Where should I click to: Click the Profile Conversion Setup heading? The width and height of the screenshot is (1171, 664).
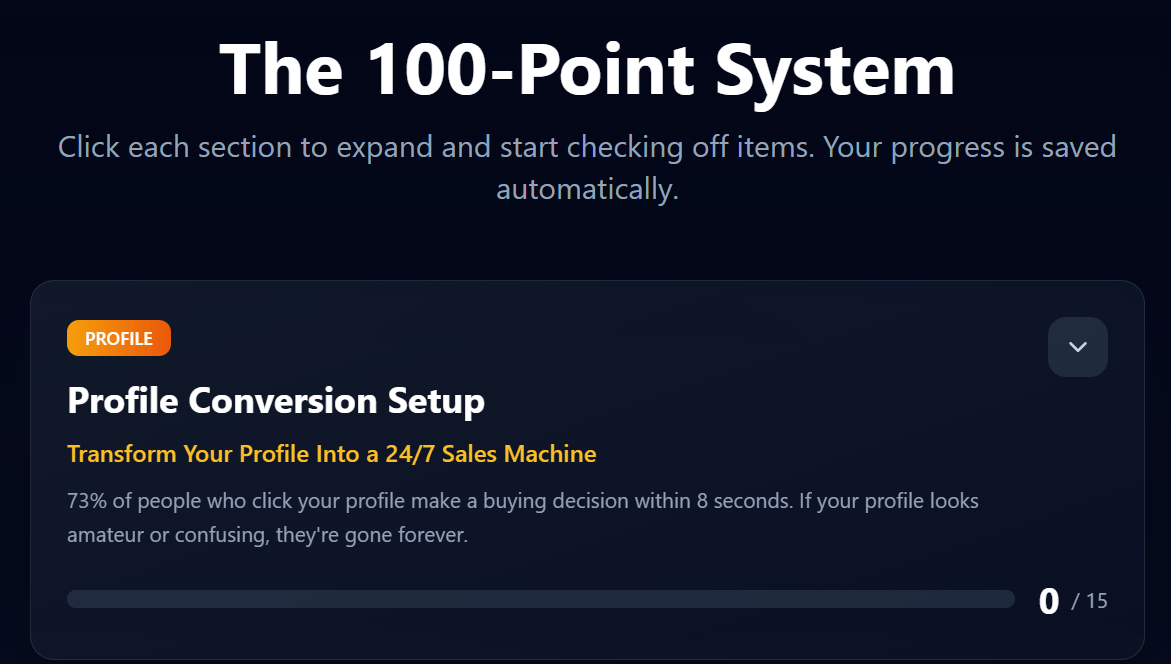pos(276,401)
